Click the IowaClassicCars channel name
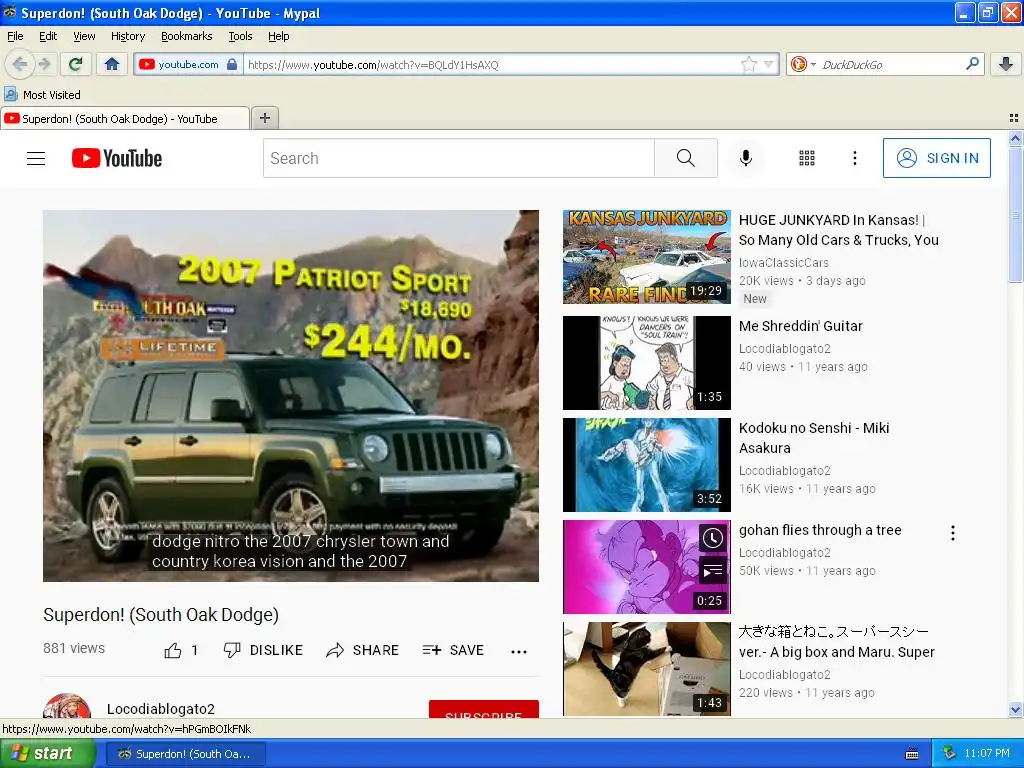1024x768 pixels. tap(784, 263)
